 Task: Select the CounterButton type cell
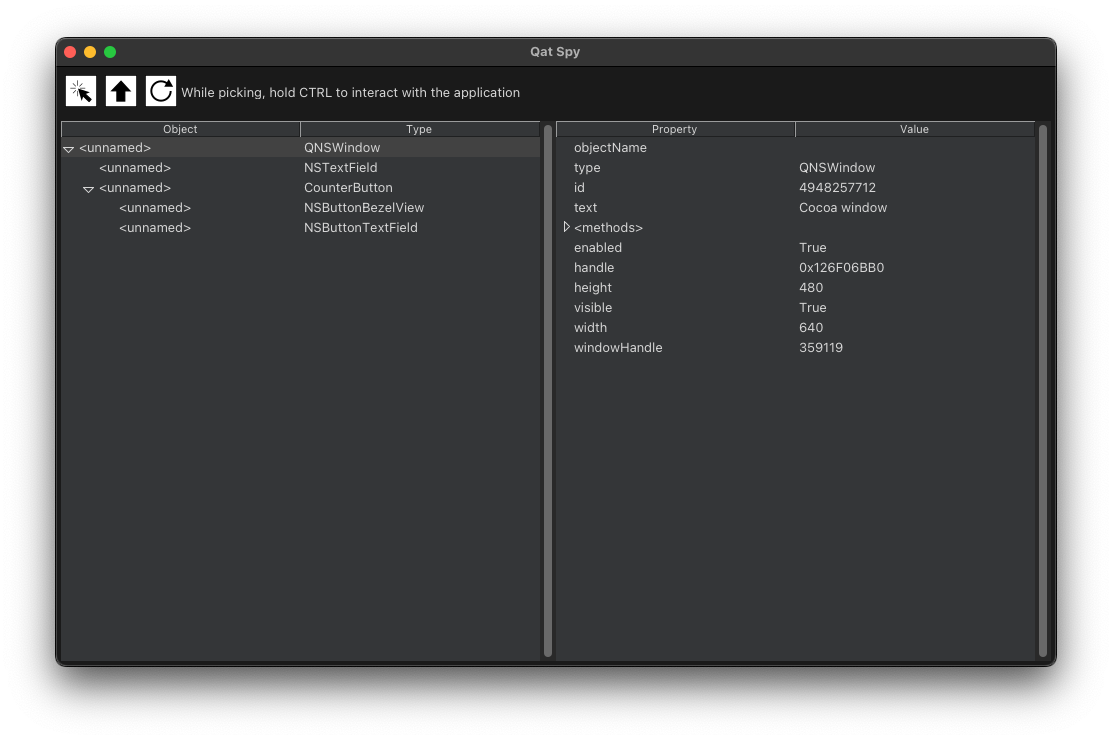(348, 187)
